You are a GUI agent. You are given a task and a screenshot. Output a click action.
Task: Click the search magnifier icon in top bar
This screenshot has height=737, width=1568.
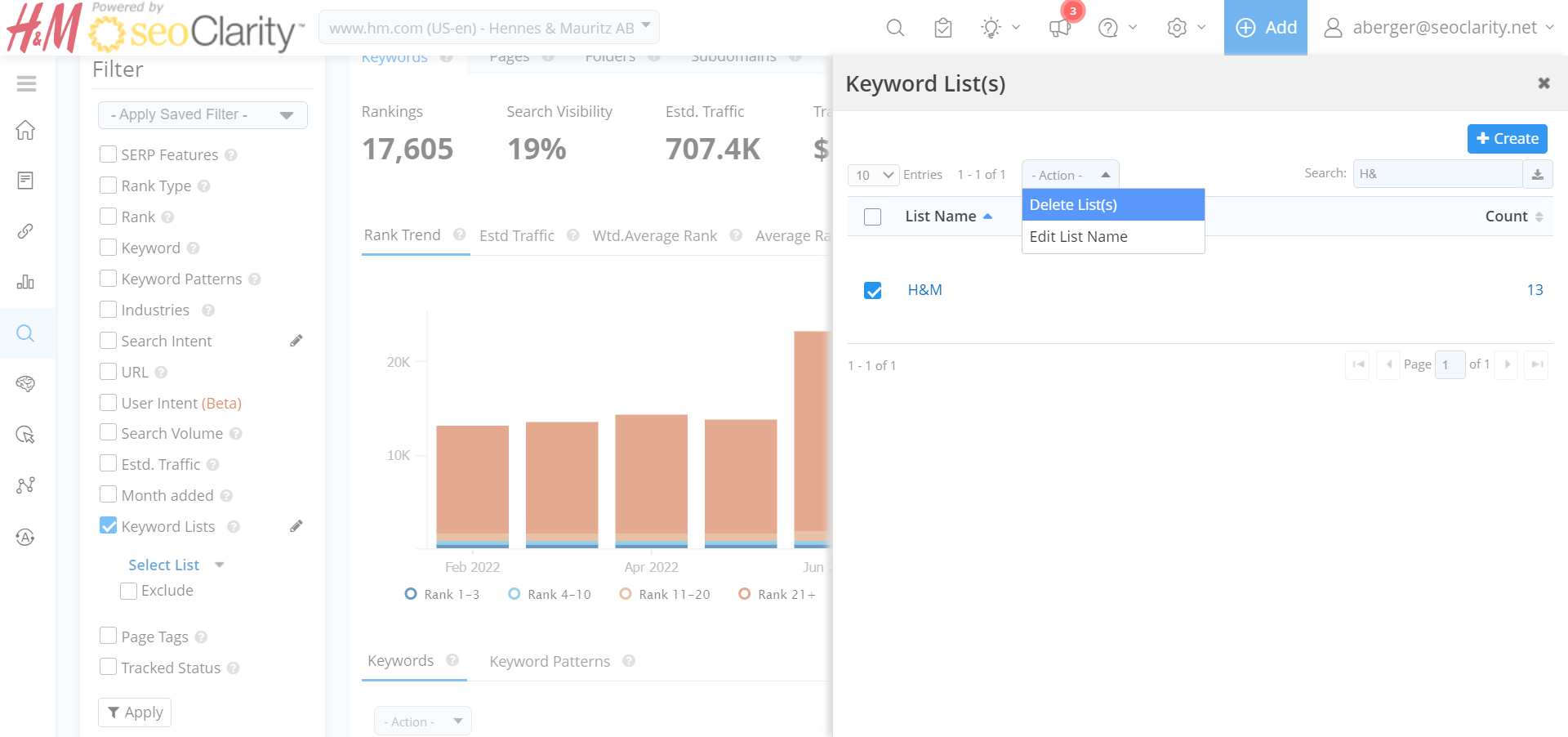point(895,28)
